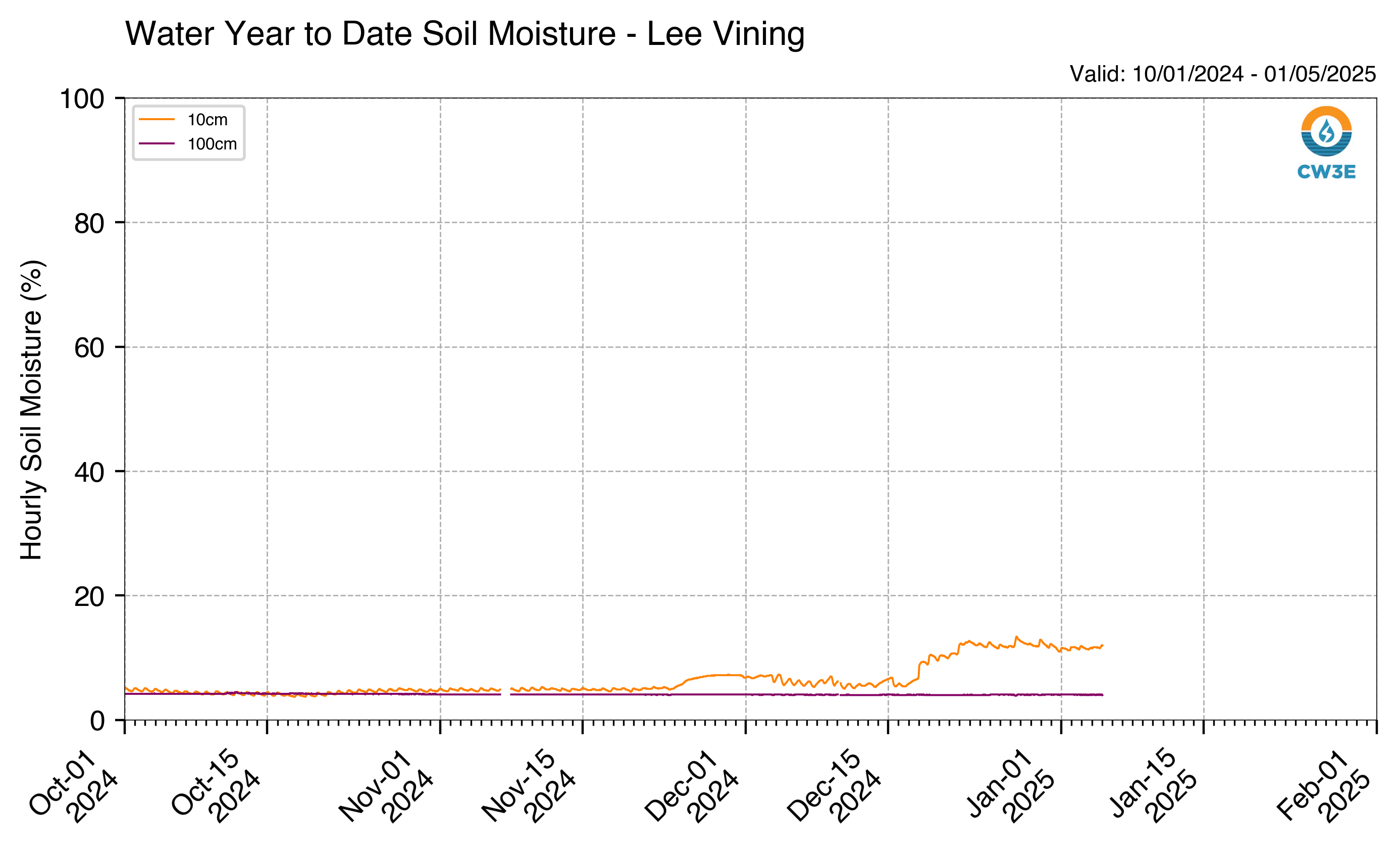Select the purple 100cm legend line
This screenshot has width=1397, height=868.
157,143
